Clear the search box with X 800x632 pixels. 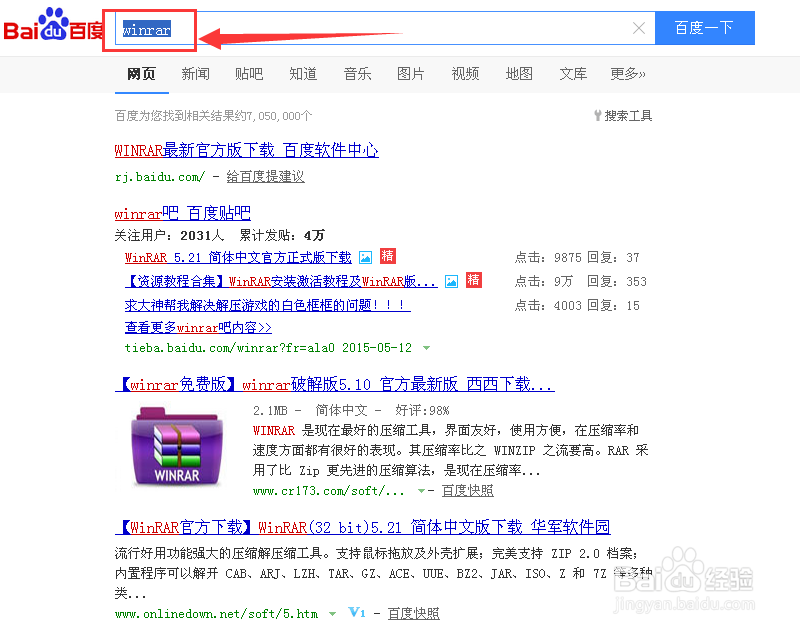coord(639,28)
